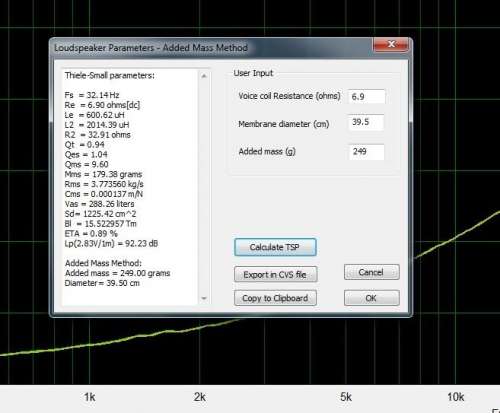The image size is (500, 413).
Task: Focus the Membrane diameter input field
Action: (x=366, y=122)
